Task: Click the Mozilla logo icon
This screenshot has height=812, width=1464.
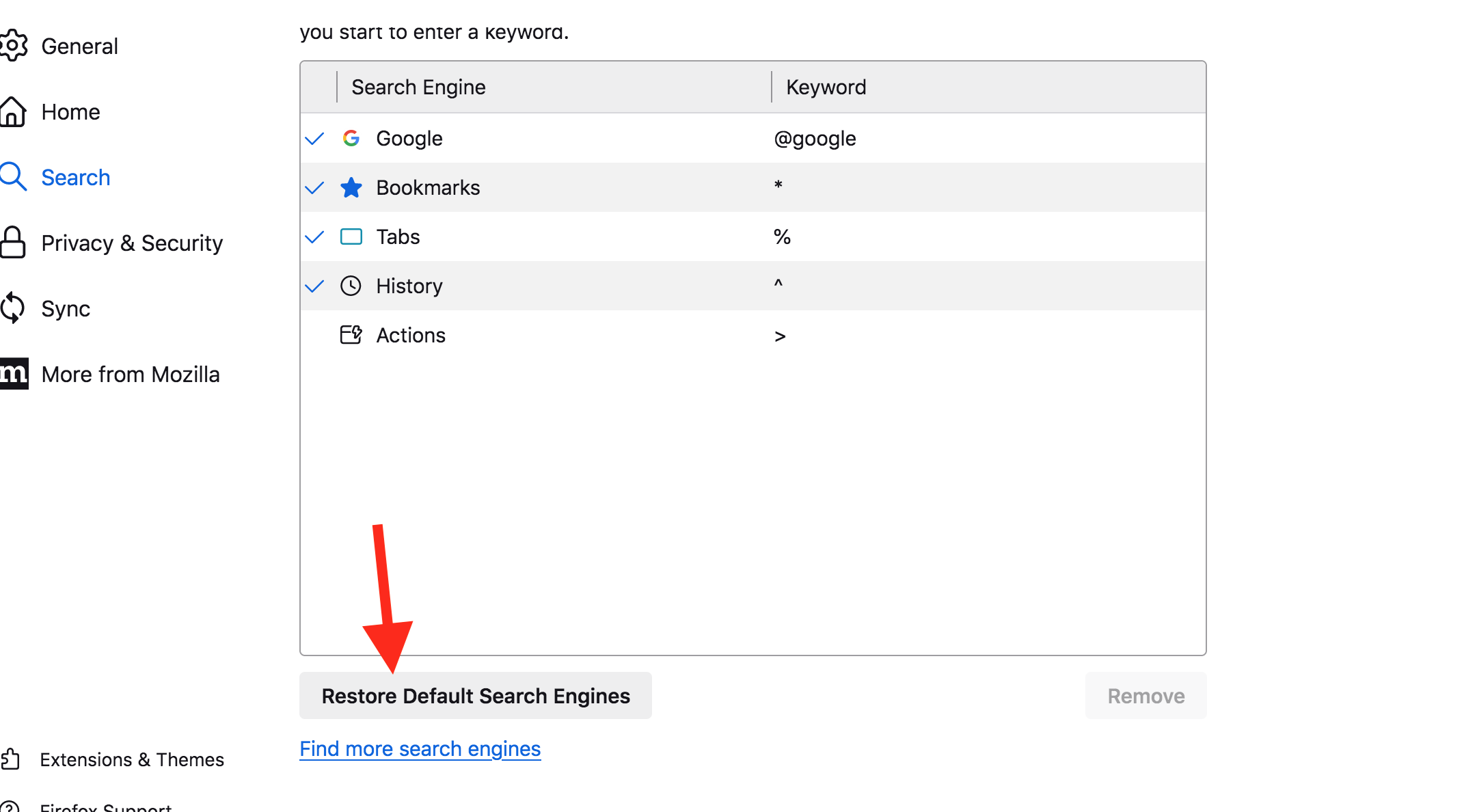Action: tap(14, 374)
